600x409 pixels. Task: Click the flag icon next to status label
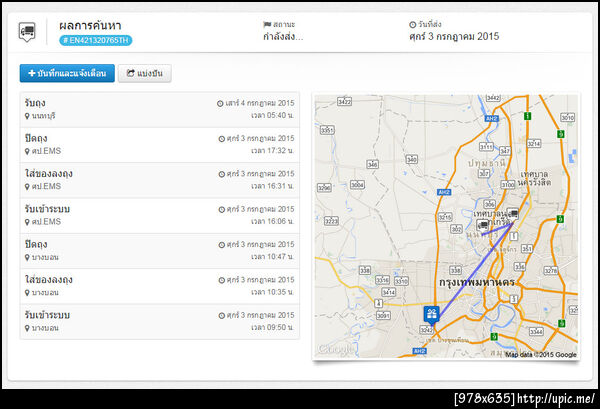(267, 24)
